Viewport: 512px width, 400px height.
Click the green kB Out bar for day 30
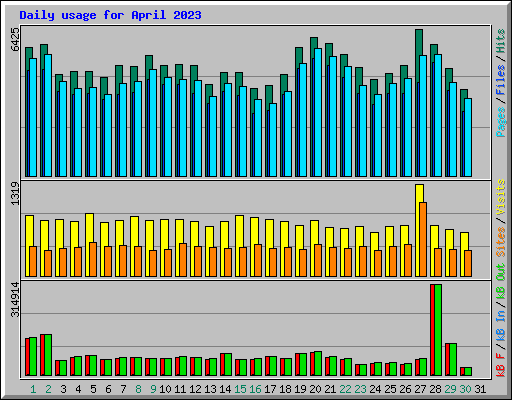(468, 372)
